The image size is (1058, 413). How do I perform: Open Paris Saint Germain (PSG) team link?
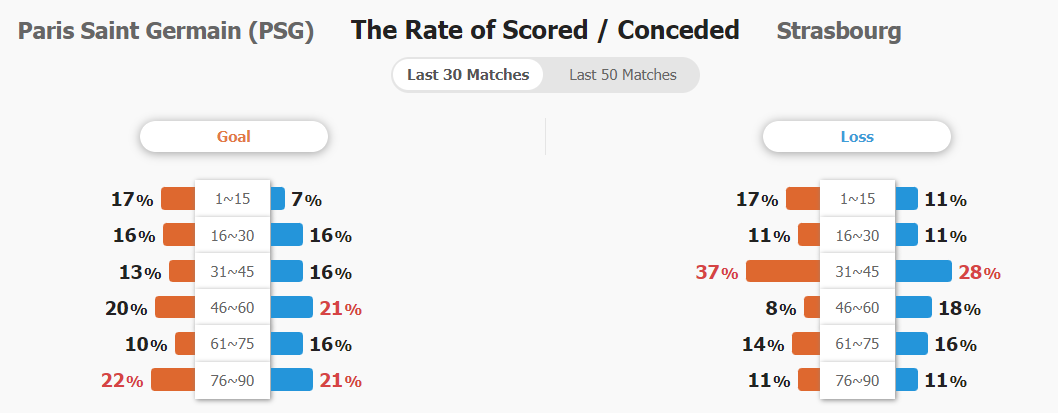coord(166,31)
